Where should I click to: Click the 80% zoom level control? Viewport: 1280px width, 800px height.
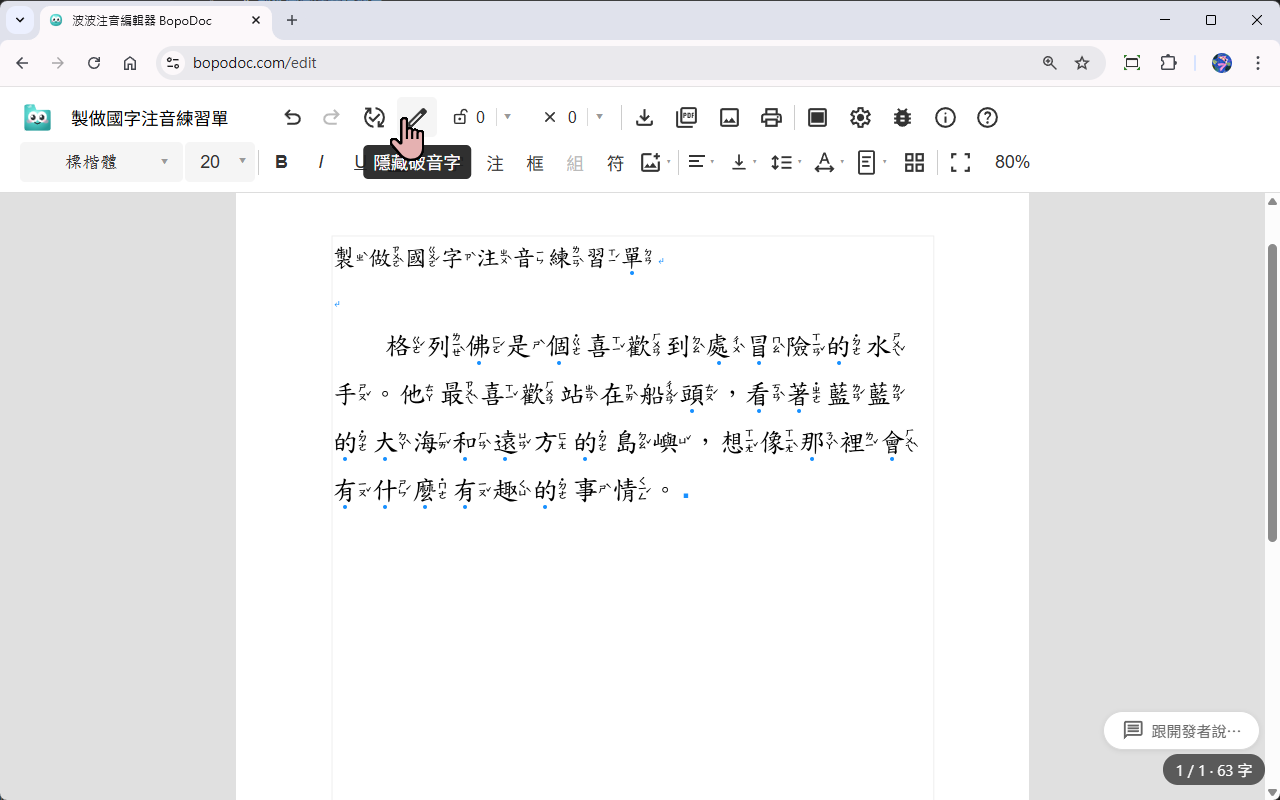tap(1012, 162)
